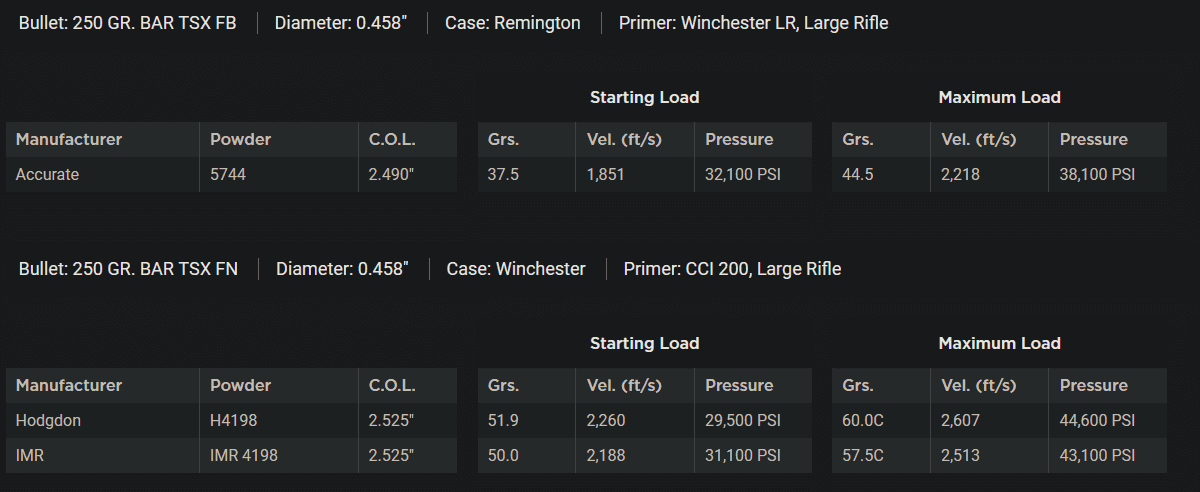Select the IMR 4198 powder cell
1200x492 pixels.
[x=244, y=456]
